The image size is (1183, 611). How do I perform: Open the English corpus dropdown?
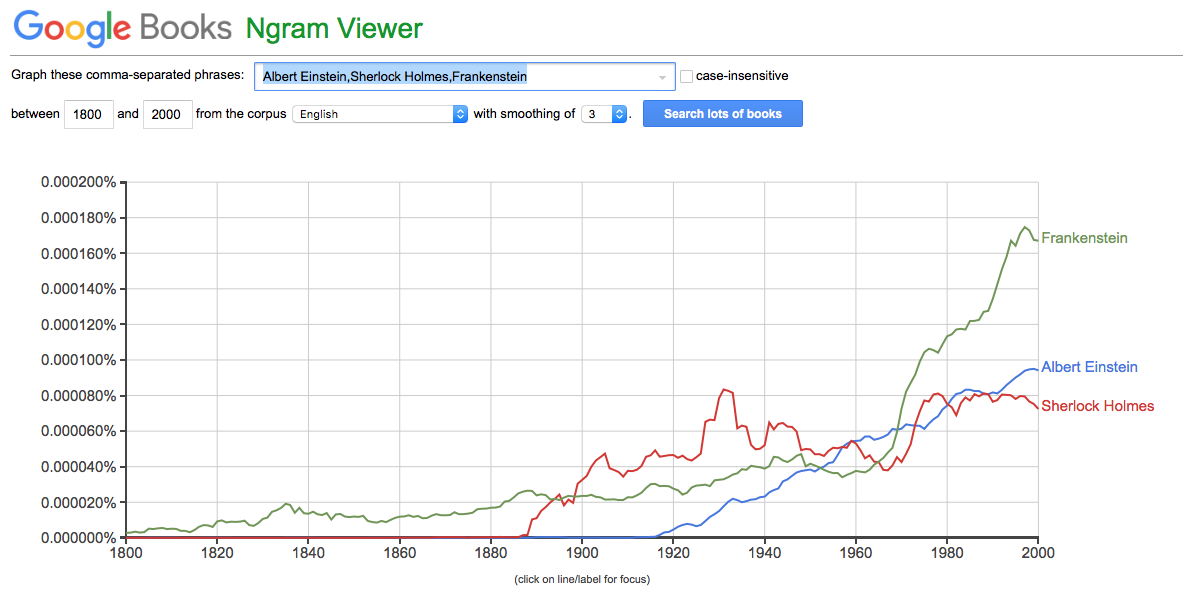click(380, 114)
